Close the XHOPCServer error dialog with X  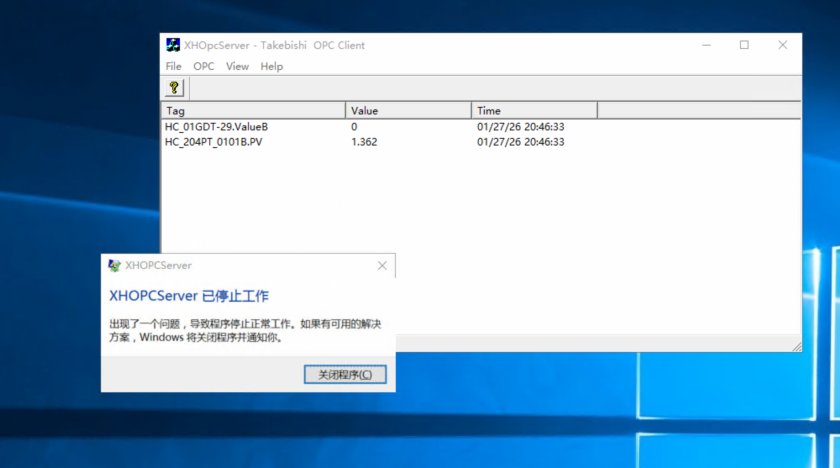coord(382,266)
